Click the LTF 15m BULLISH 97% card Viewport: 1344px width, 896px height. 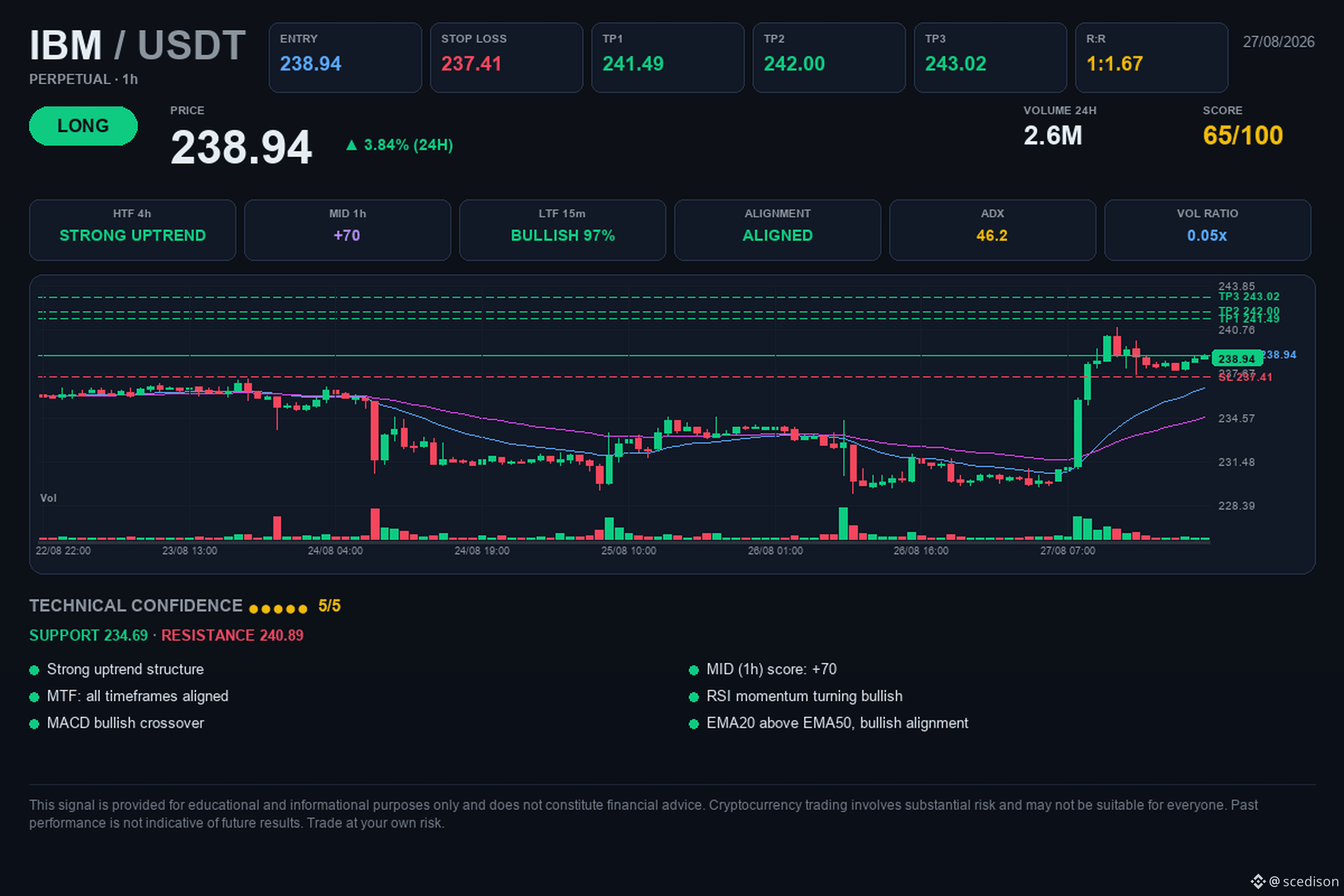(x=562, y=230)
